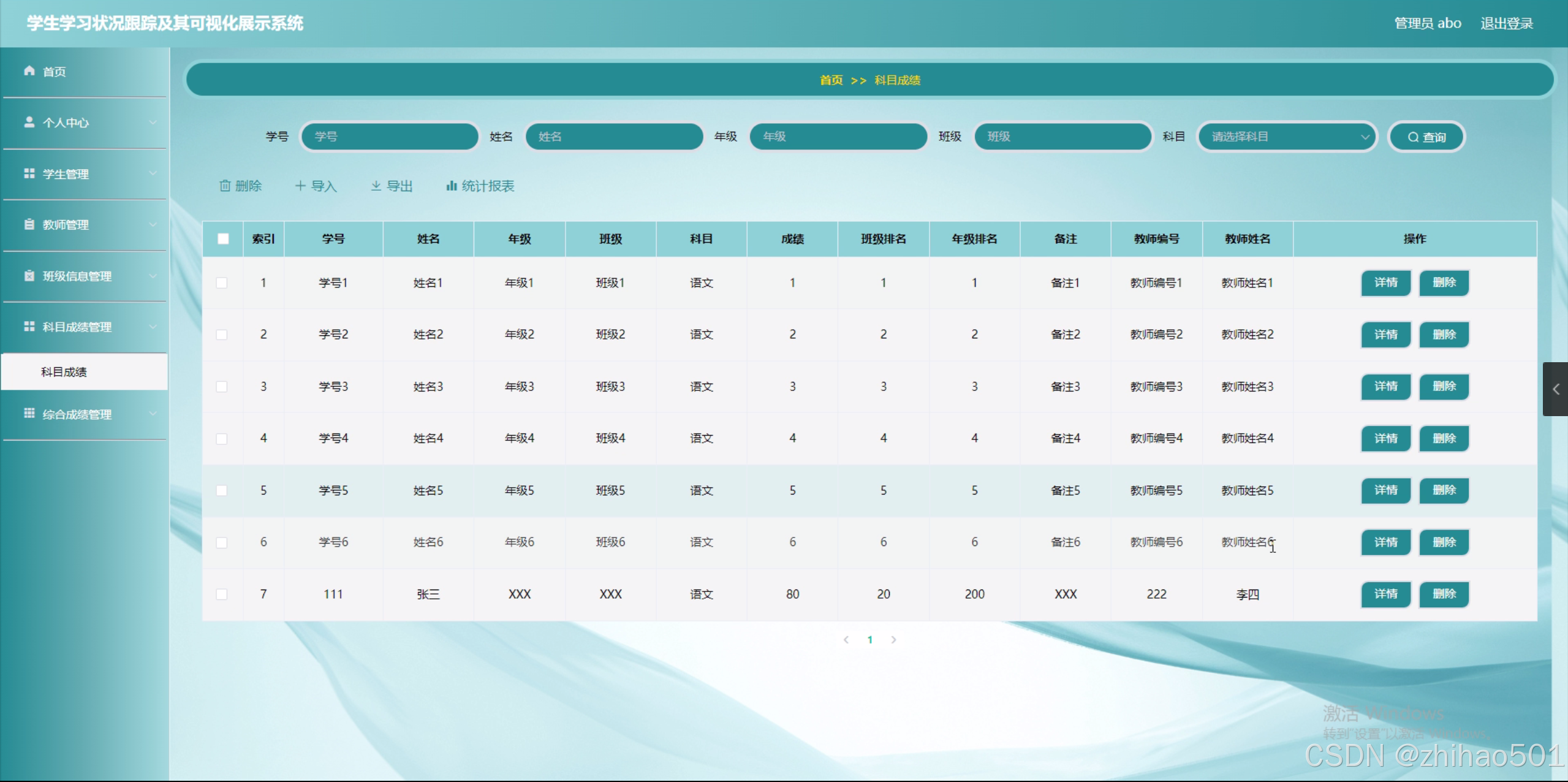Go to next page with pagination arrow
This screenshot has height=782, width=1568.
pos(893,640)
